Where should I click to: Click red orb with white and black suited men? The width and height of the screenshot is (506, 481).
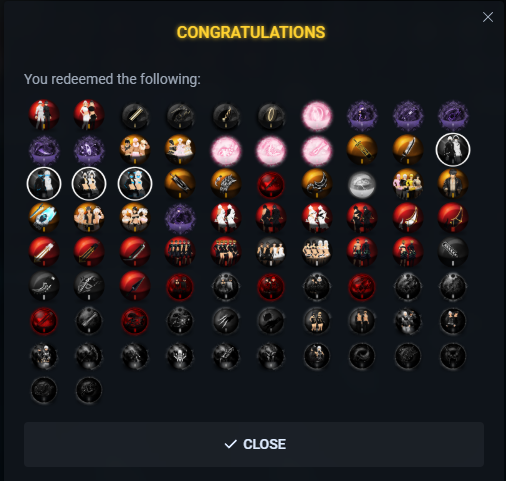[x=44, y=115]
